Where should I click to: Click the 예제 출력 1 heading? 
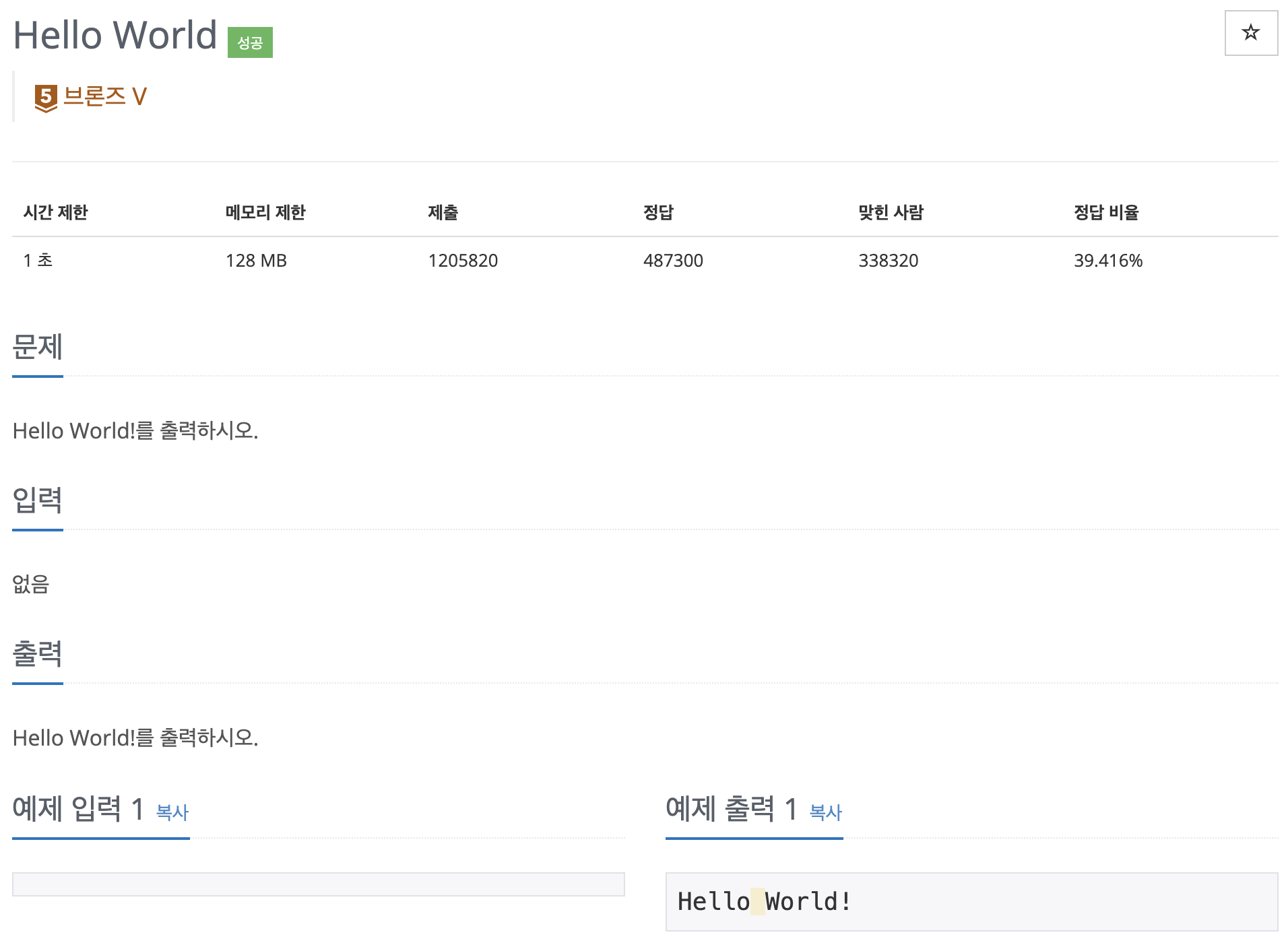coord(731,811)
